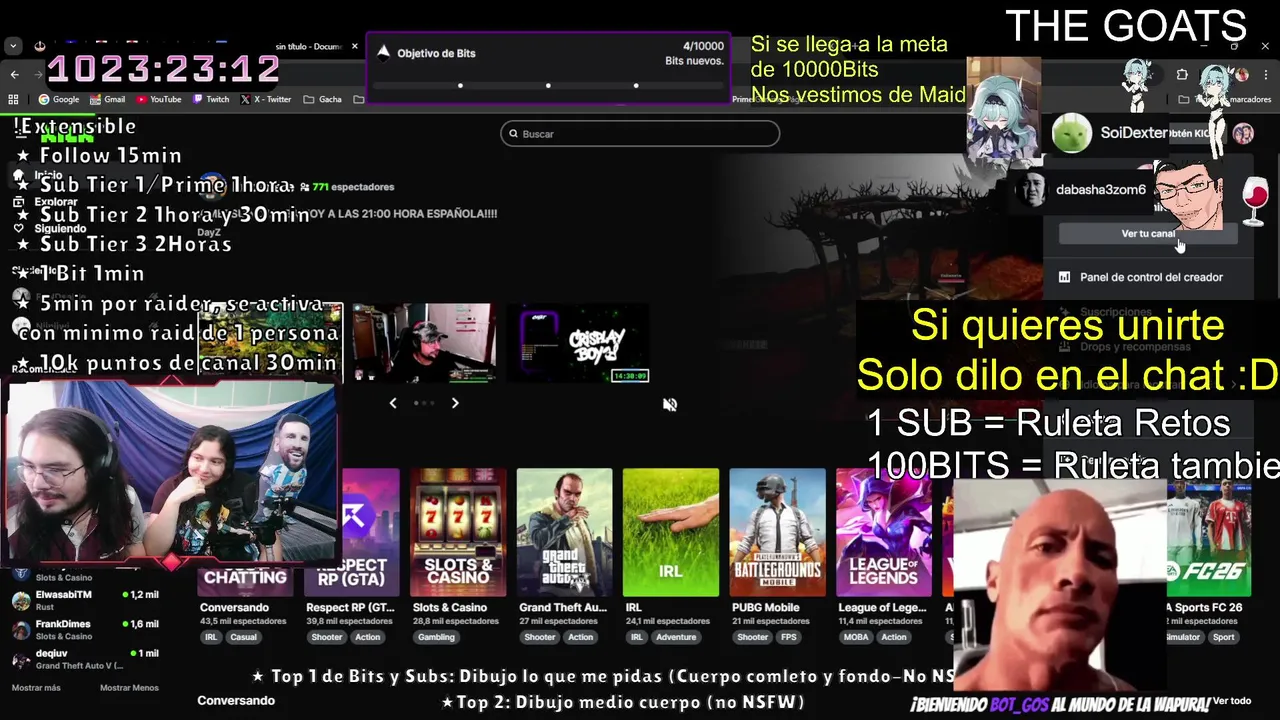1280x720 pixels.
Task: Go to previous carousel stream arrow
Action: pyautogui.click(x=393, y=403)
